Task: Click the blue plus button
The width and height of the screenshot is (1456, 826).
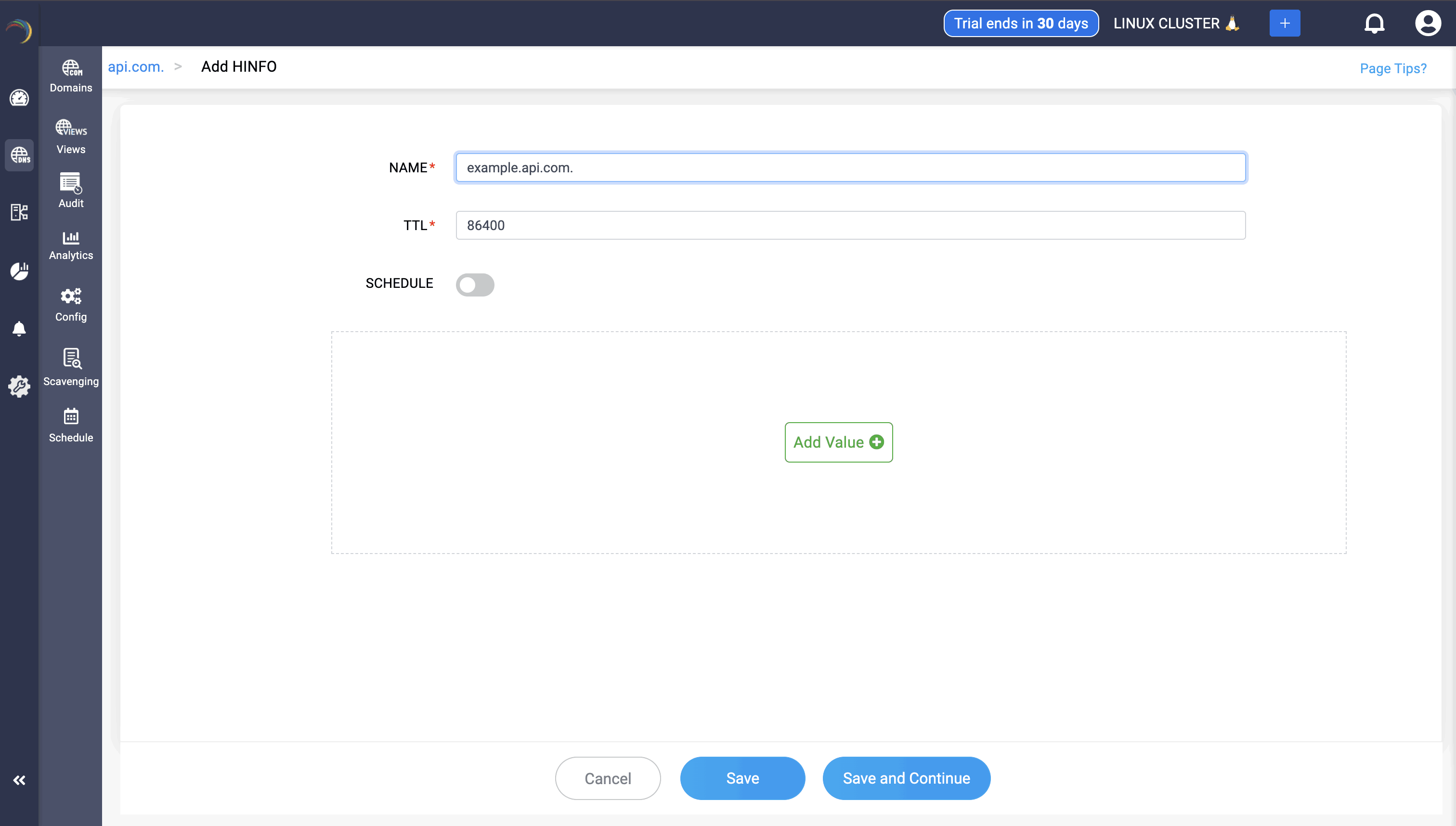Action: pyautogui.click(x=1284, y=23)
